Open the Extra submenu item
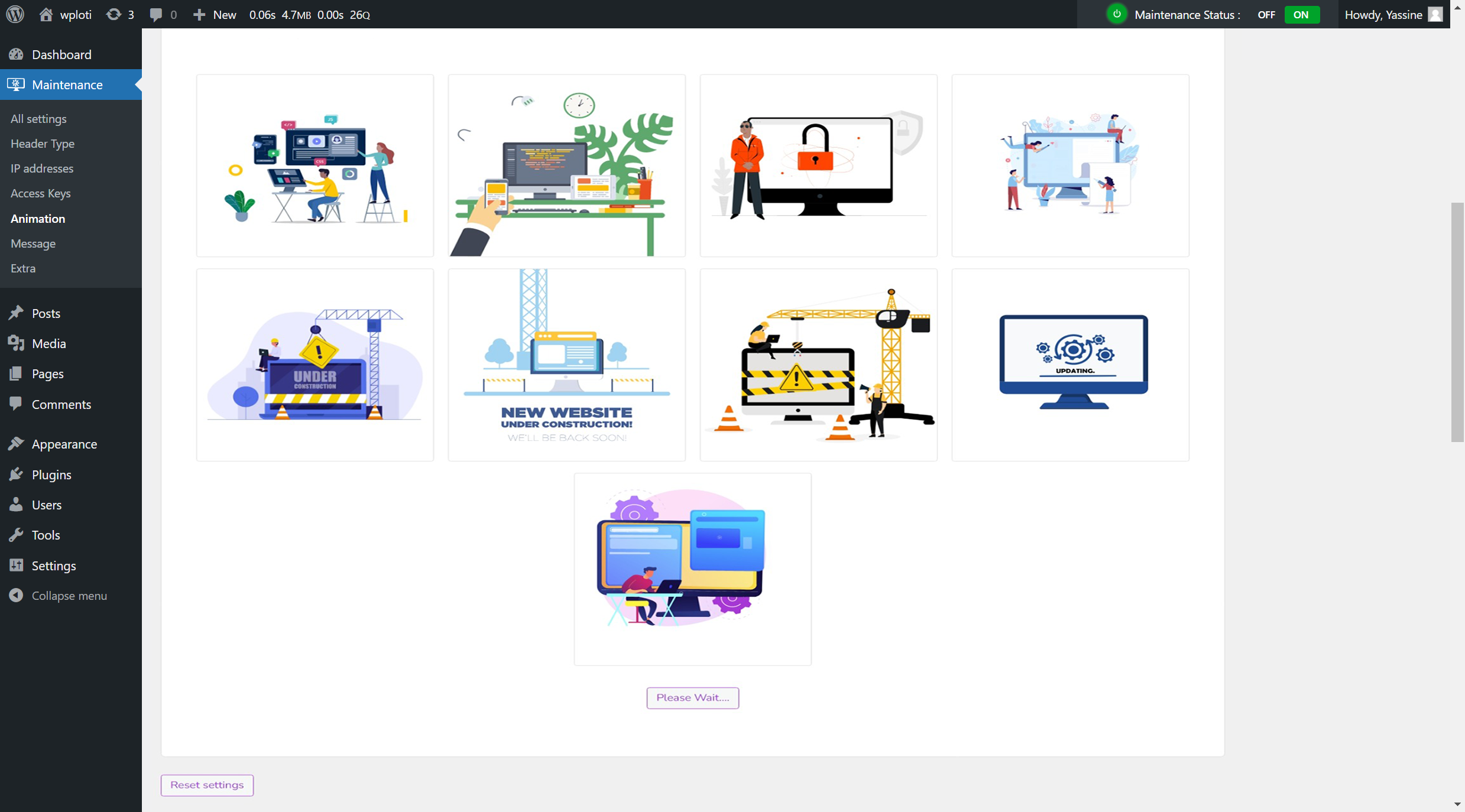The image size is (1465, 812). pyautogui.click(x=23, y=268)
